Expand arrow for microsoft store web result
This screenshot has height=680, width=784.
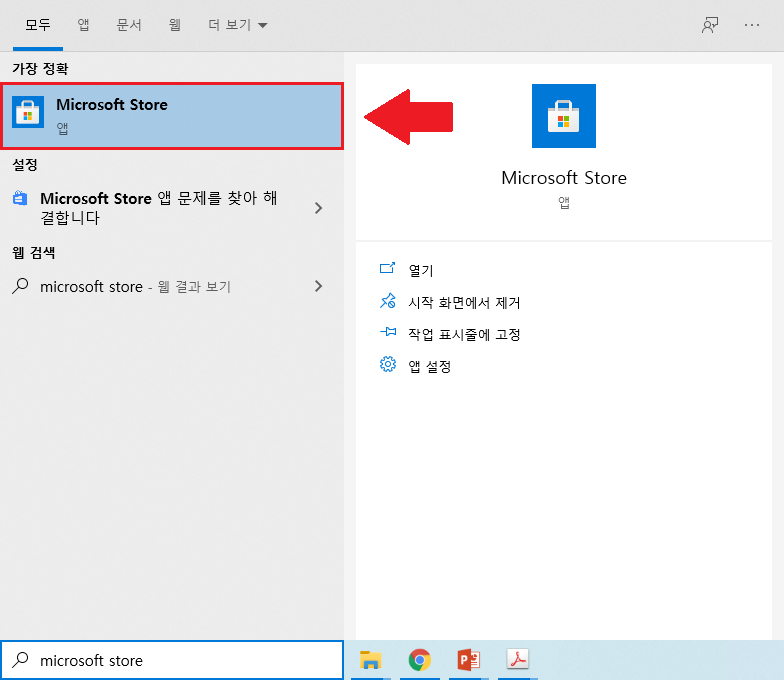click(x=318, y=286)
